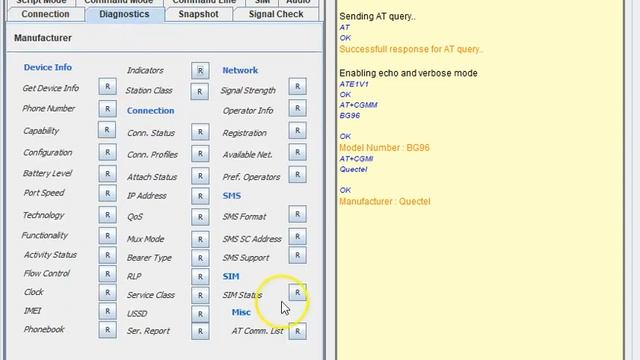This screenshot has width=640, height=360.
Task: Run the Bearer Type query
Action: [200, 258]
